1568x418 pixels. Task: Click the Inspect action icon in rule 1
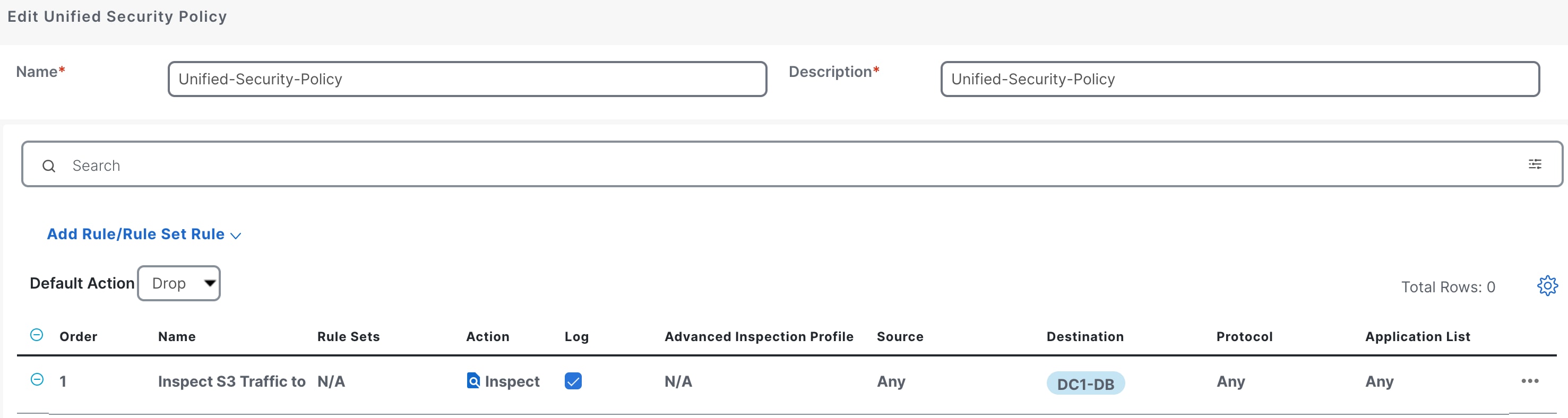point(473,381)
